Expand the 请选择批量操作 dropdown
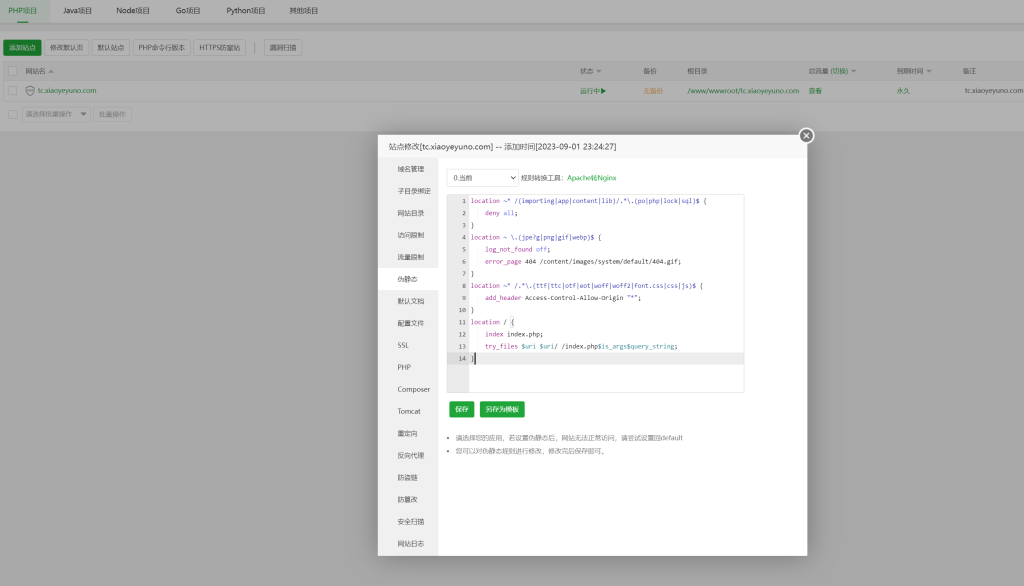Image resolution: width=1024 pixels, height=586 pixels. pos(56,114)
